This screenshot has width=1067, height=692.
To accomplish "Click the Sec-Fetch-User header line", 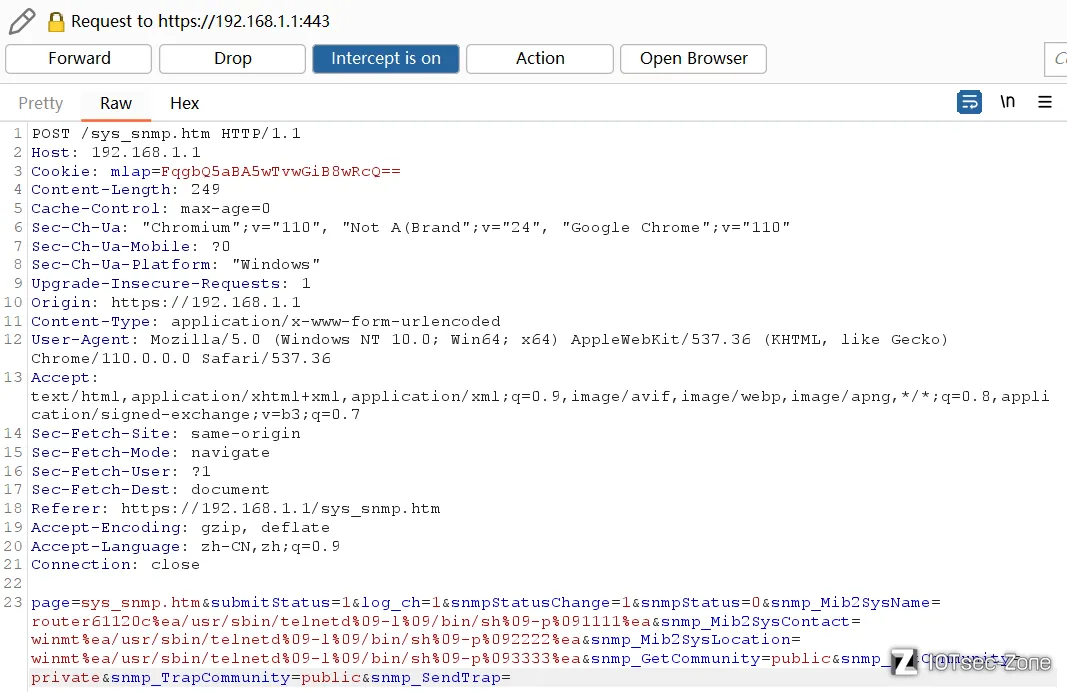I will [120, 472].
